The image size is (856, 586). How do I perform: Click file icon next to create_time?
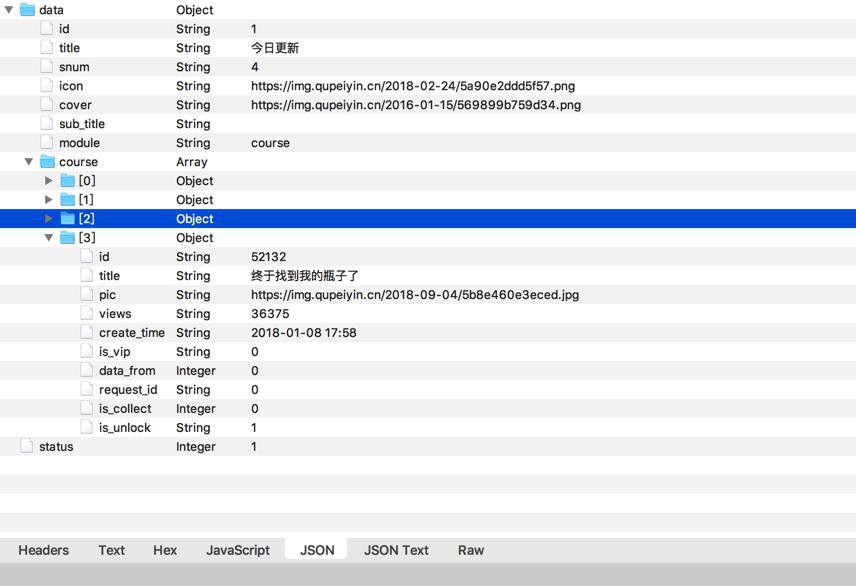click(x=87, y=333)
